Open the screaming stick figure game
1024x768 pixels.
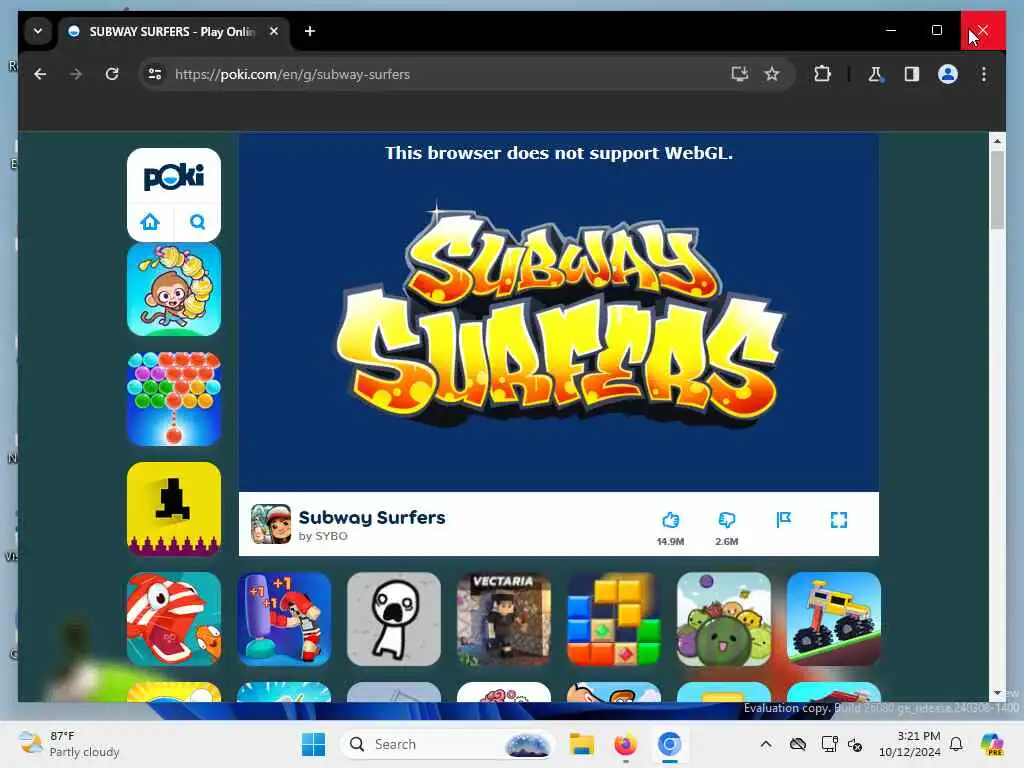click(394, 619)
